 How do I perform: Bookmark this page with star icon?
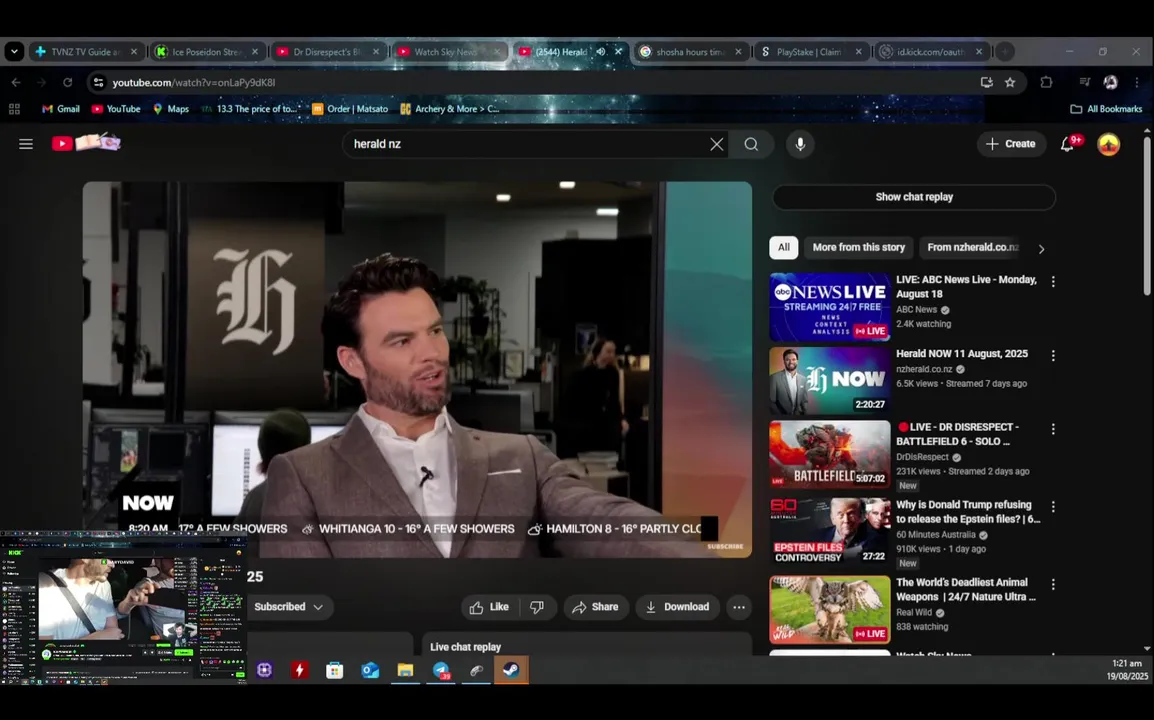pyautogui.click(x=1010, y=82)
